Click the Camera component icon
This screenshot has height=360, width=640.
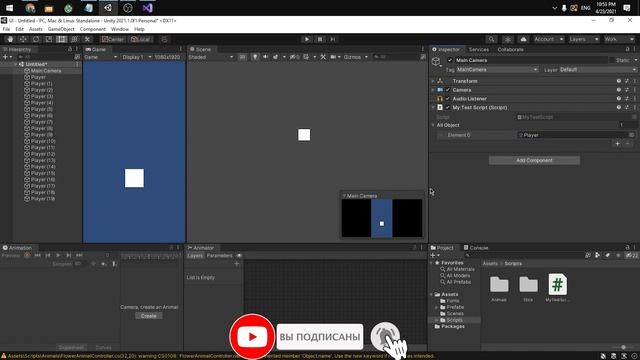tap(440, 90)
